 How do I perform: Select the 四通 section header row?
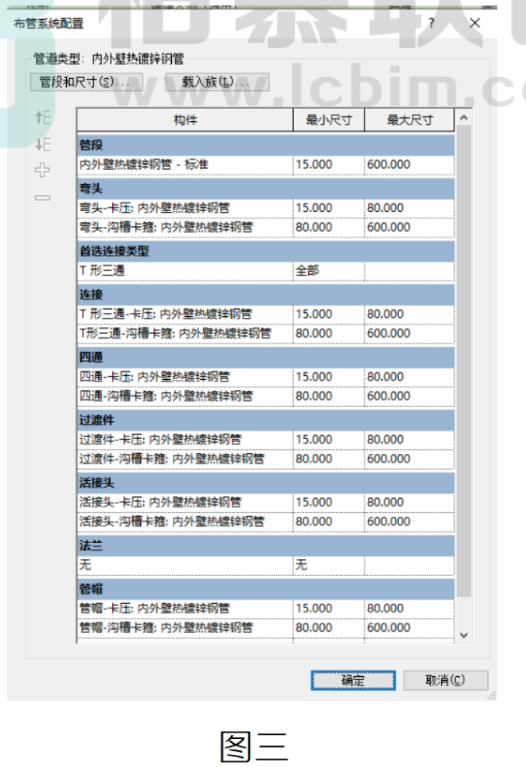266,357
